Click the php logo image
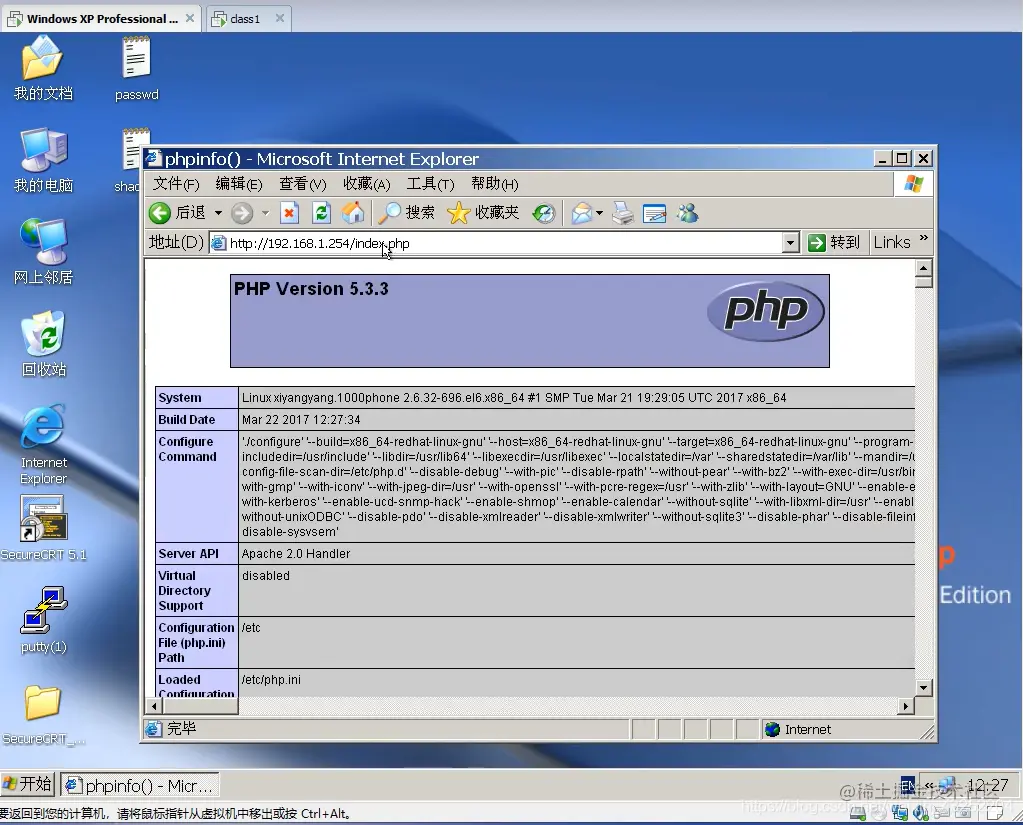 click(x=766, y=312)
